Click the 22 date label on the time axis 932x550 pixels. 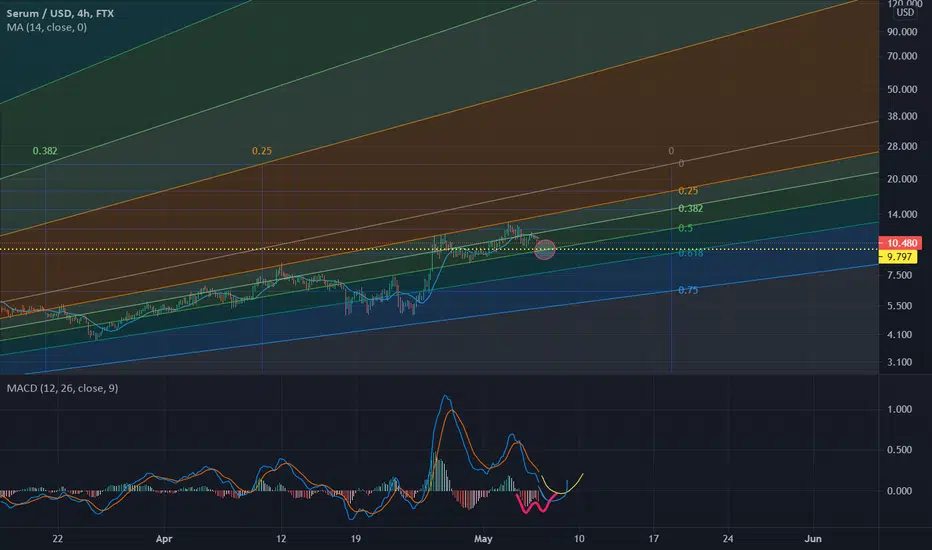(57, 539)
